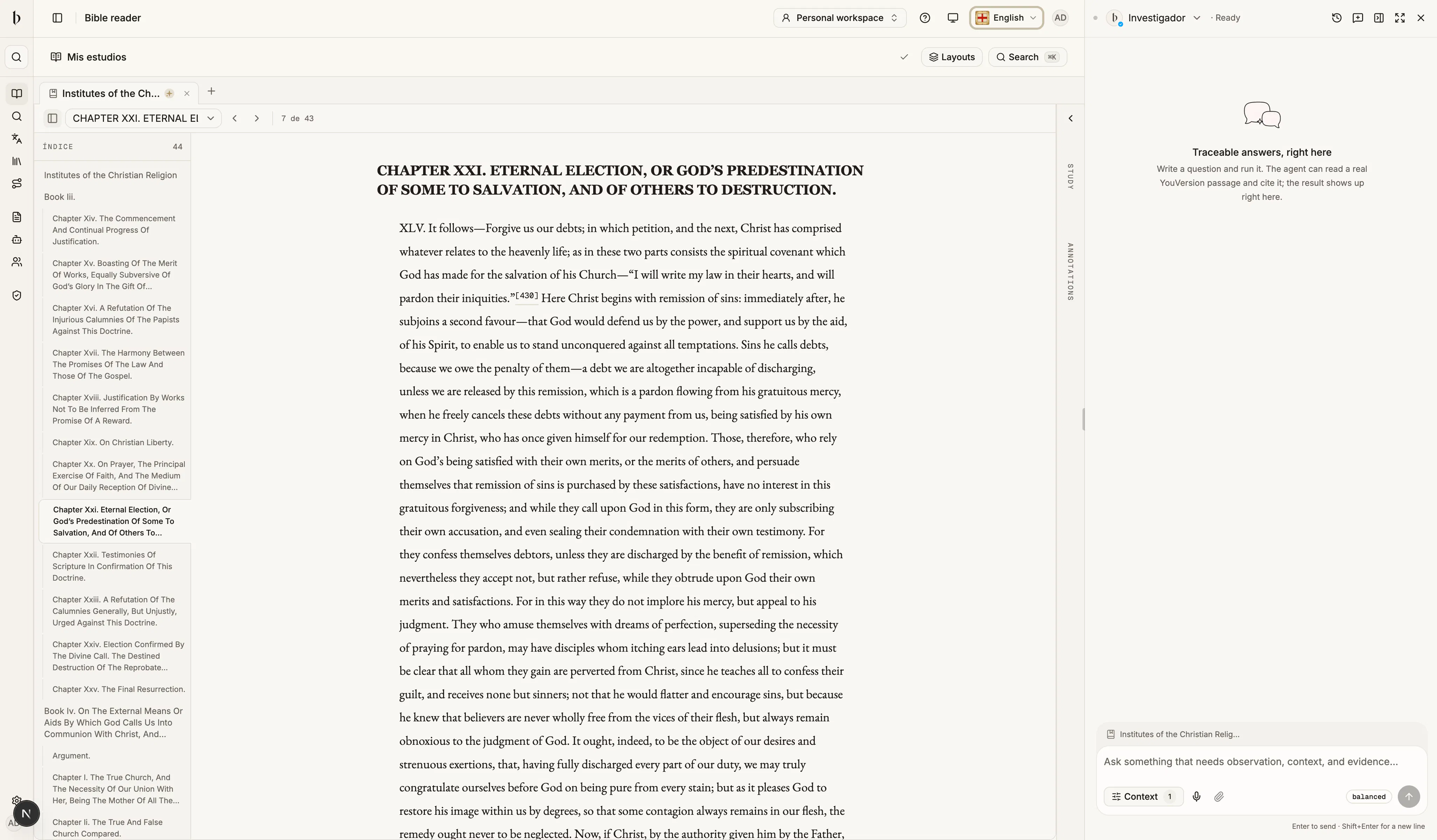Open the Context options button
1437x840 pixels.
point(1143,797)
